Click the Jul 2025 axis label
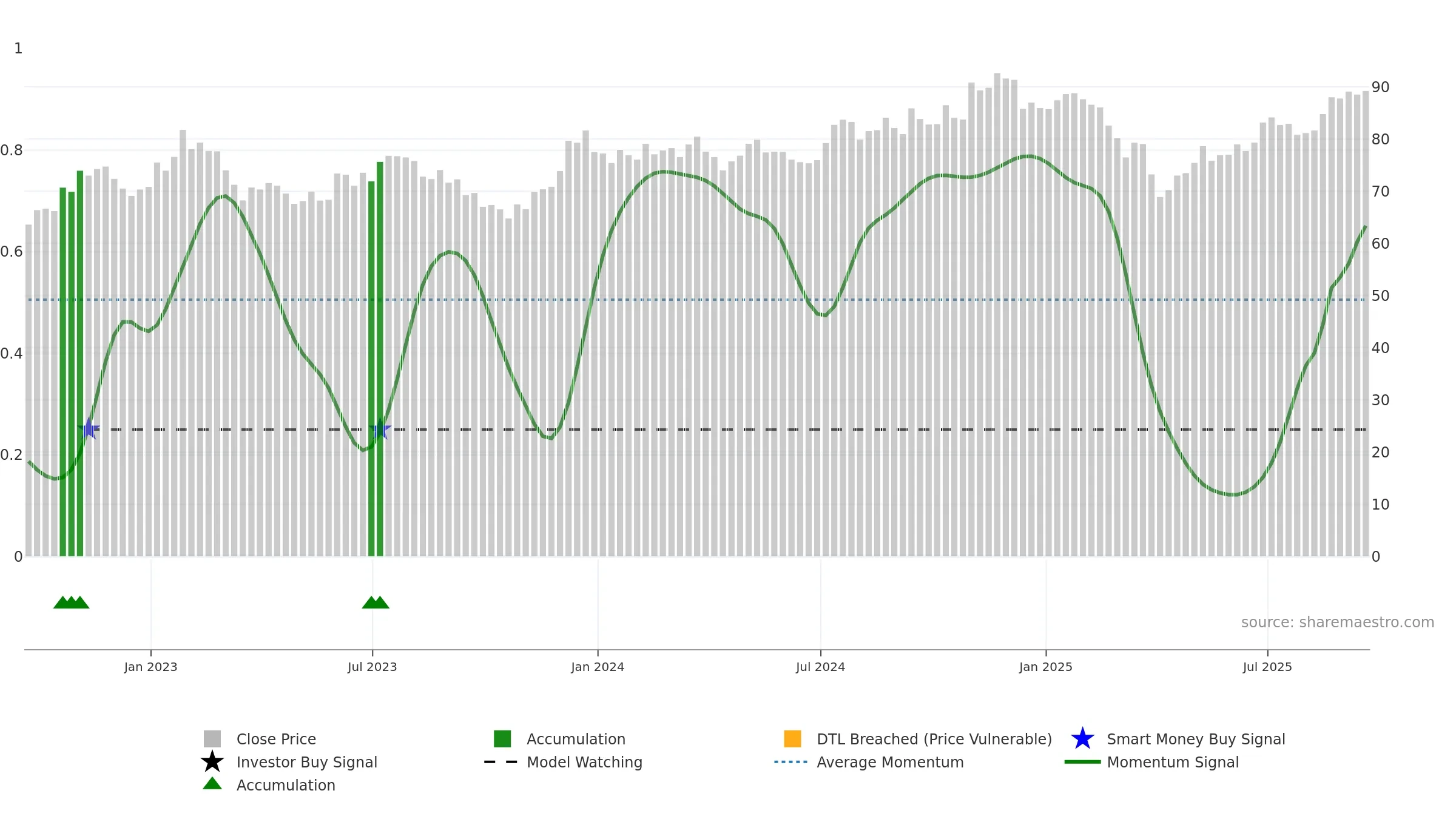This screenshot has height=819, width=1456. coord(1267,667)
